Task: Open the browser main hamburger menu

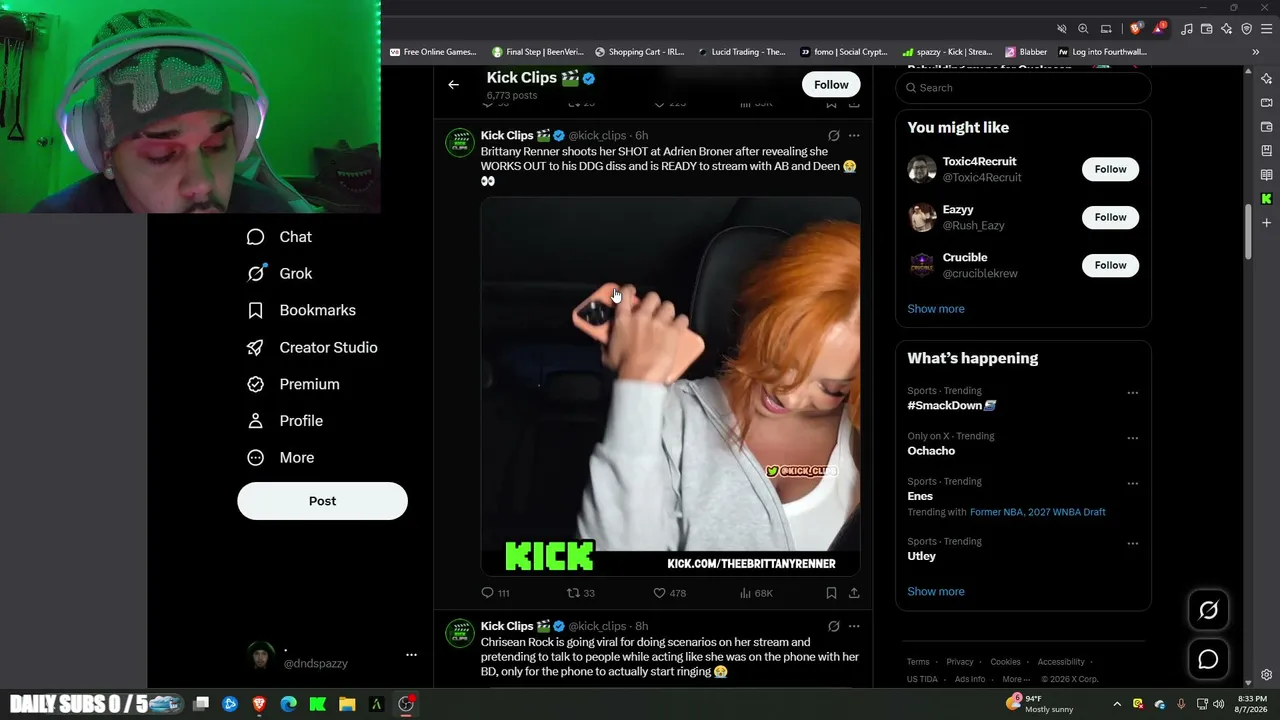Action: [x=1266, y=29]
